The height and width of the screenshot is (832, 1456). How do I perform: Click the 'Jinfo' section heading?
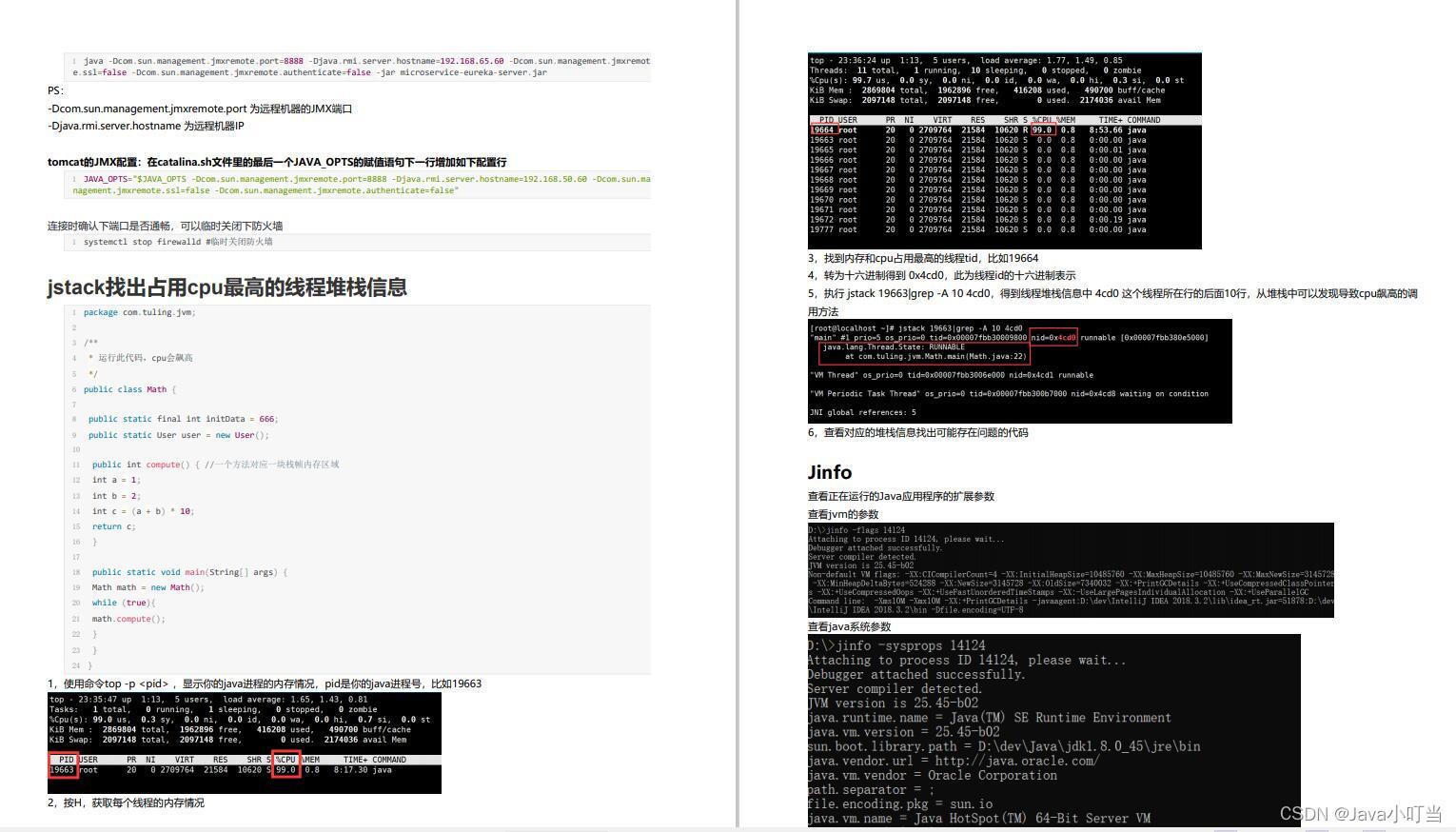pyautogui.click(x=830, y=472)
